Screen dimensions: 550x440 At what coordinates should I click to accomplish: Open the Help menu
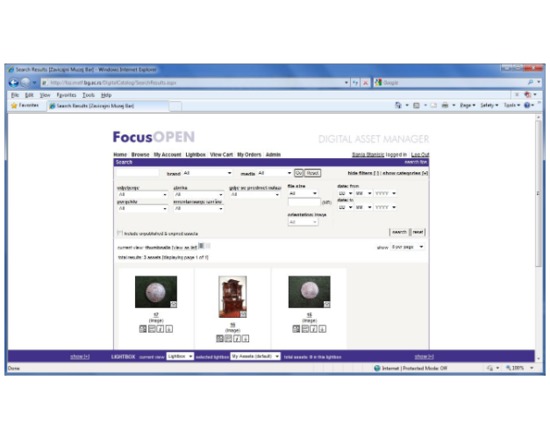coord(106,95)
